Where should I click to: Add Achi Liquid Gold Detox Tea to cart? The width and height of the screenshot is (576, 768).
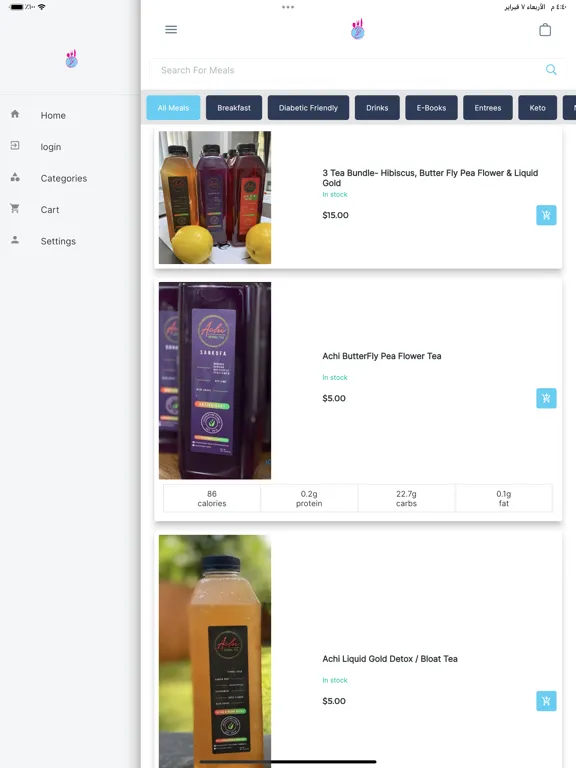(x=546, y=701)
